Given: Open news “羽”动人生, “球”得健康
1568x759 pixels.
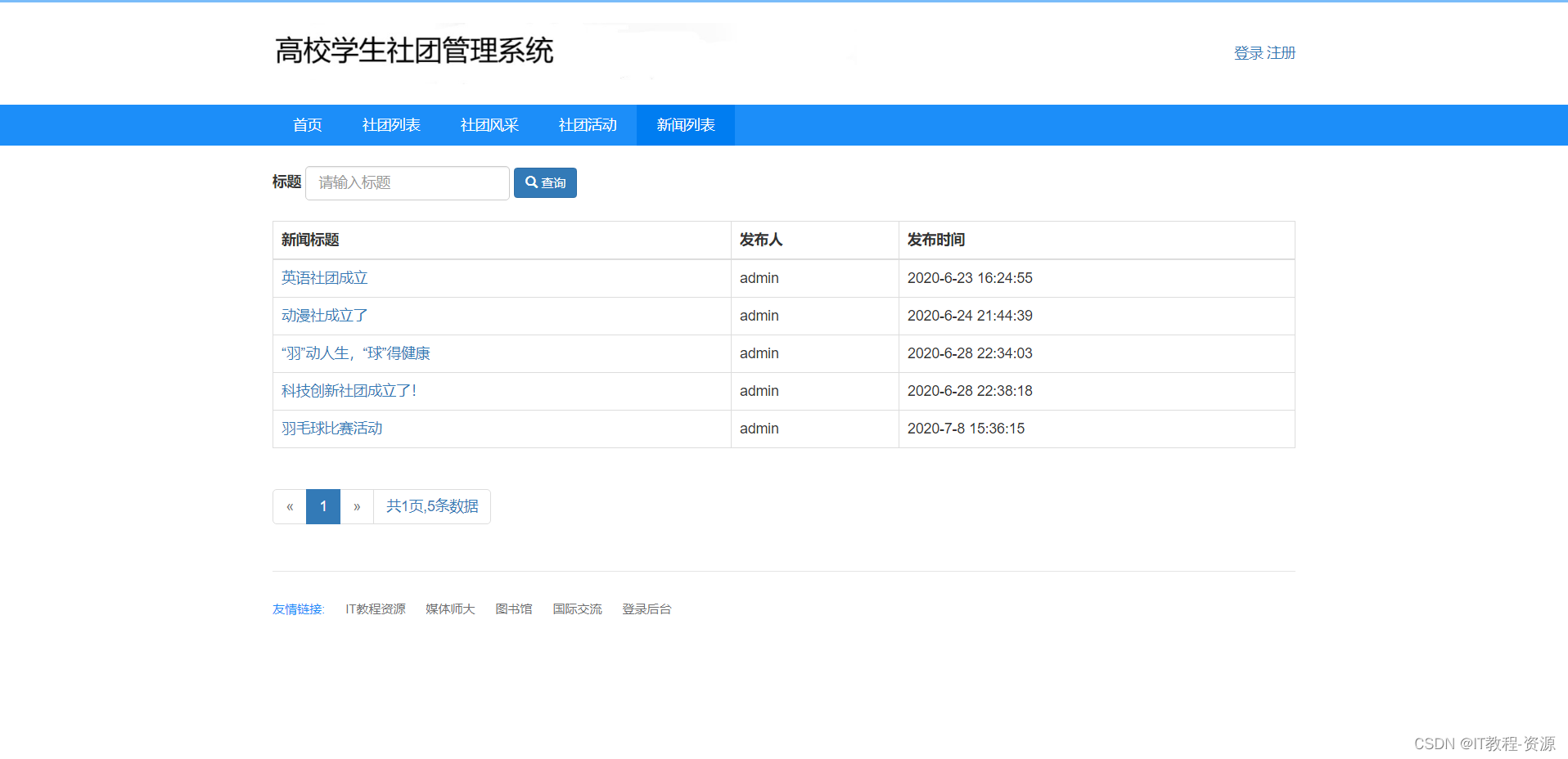Looking at the screenshot, I should pos(356,353).
